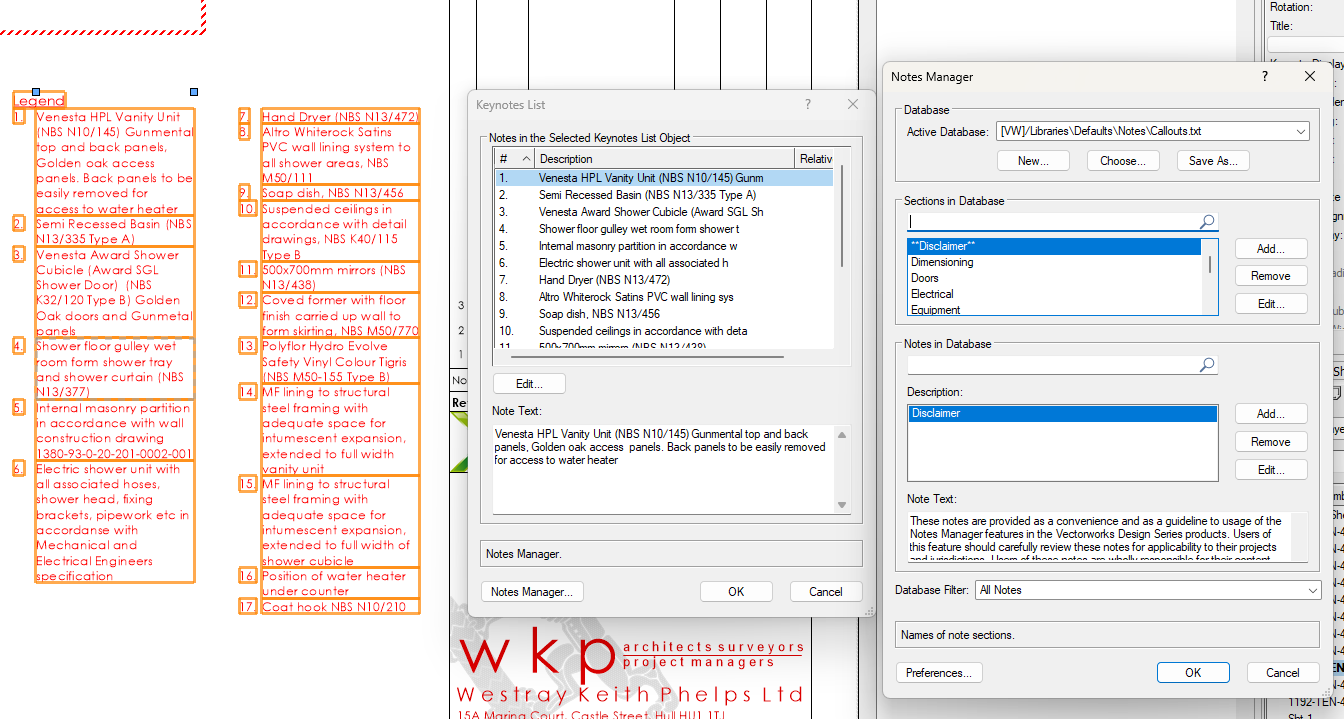The width and height of the screenshot is (1344, 719).
Task: Click the help question mark in Notes Manager
Action: coord(1263,76)
